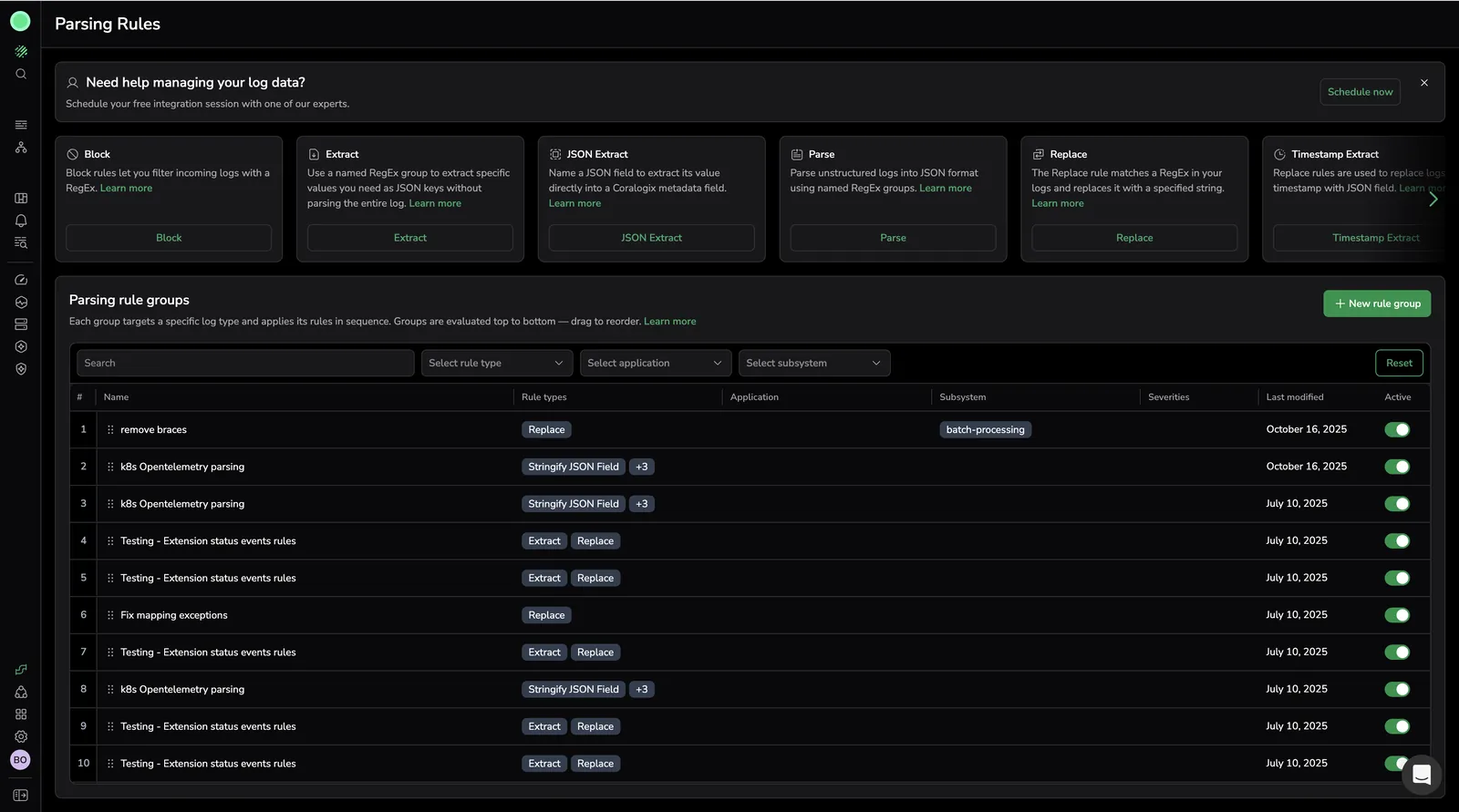Image resolution: width=1459 pixels, height=812 pixels.
Task: Click the integration link icon in sidebar
Action: [21, 670]
